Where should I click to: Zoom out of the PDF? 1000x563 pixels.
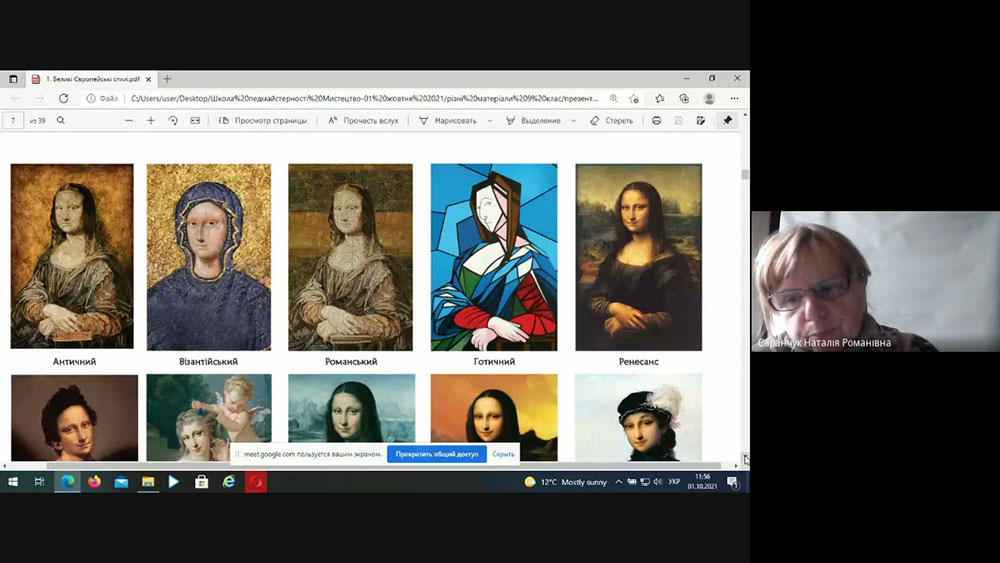click(129, 121)
